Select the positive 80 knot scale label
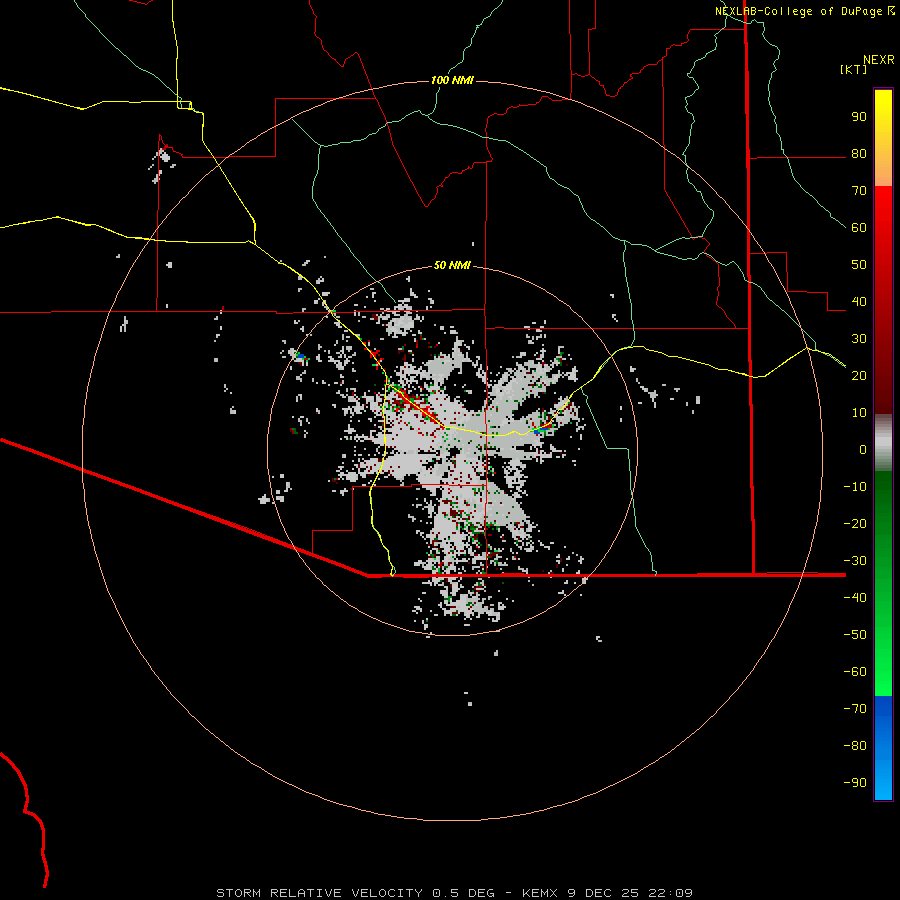Viewport: 900px width, 900px height. (x=859, y=153)
